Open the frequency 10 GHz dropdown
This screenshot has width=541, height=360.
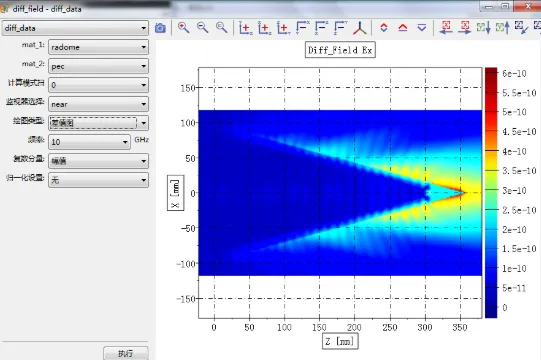tap(89, 142)
